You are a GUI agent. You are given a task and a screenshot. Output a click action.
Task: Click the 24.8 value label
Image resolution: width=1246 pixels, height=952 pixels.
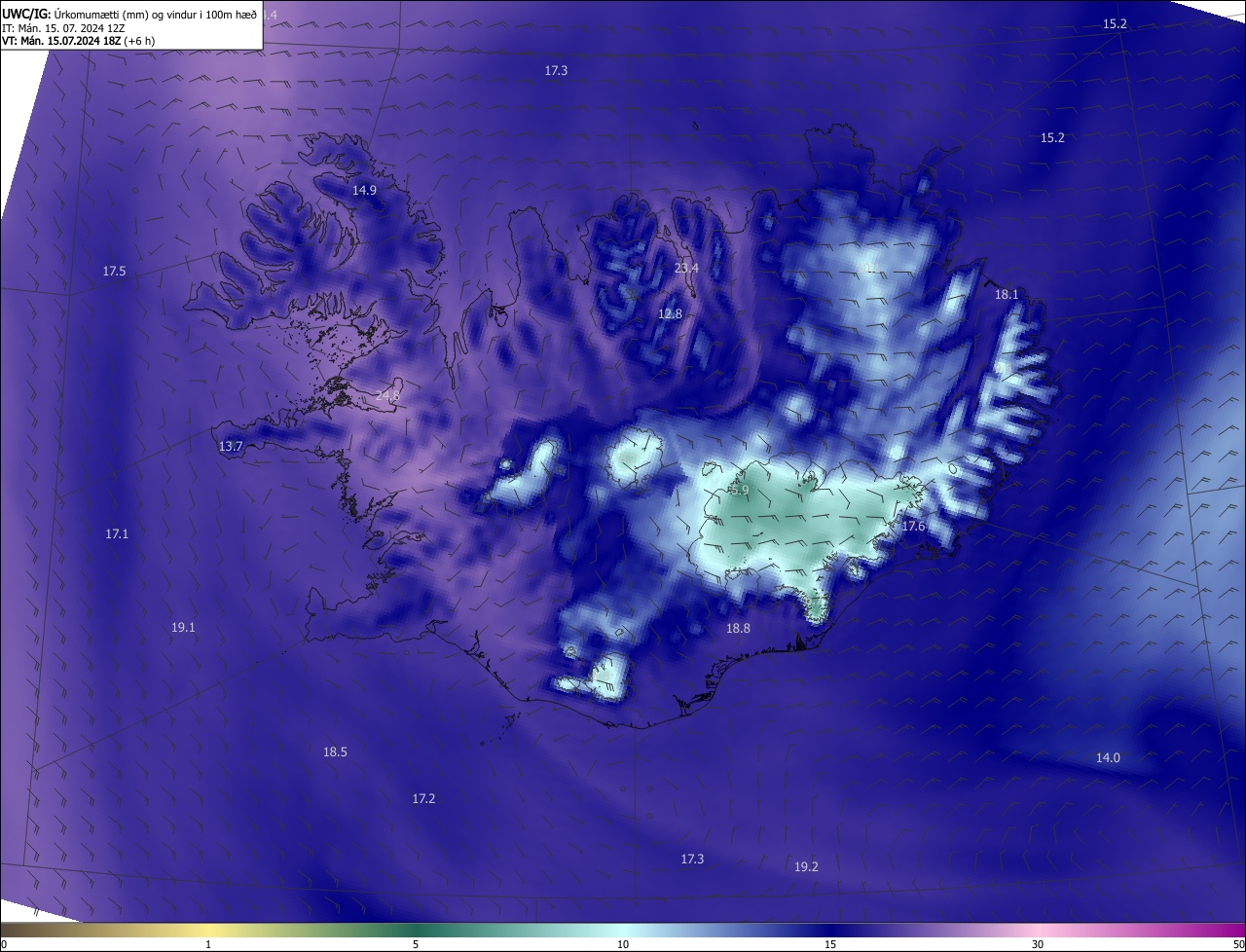coord(386,396)
